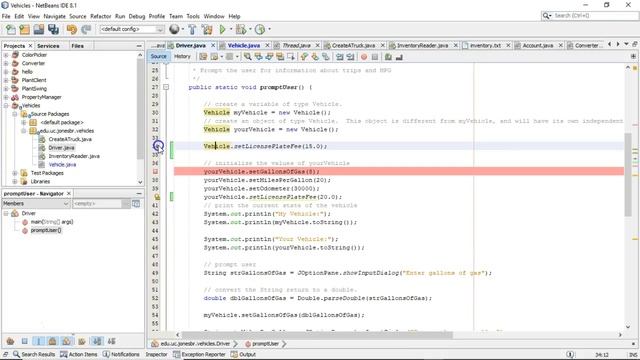The image size is (640, 360).
Task: Toggle Show Fields filter in Navigator
Action: pos(24,341)
